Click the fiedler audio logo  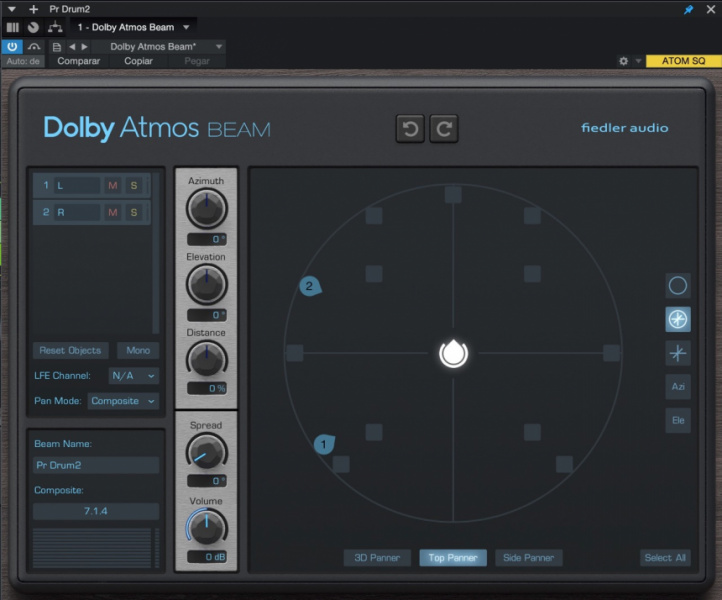pyautogui.click(x=624, y=128)
